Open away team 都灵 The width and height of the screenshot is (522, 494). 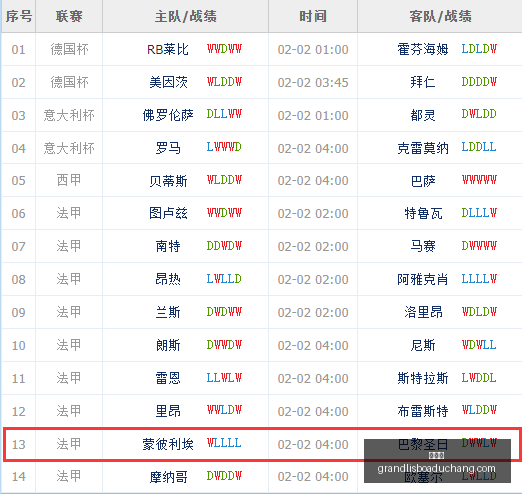pos(423,115)
